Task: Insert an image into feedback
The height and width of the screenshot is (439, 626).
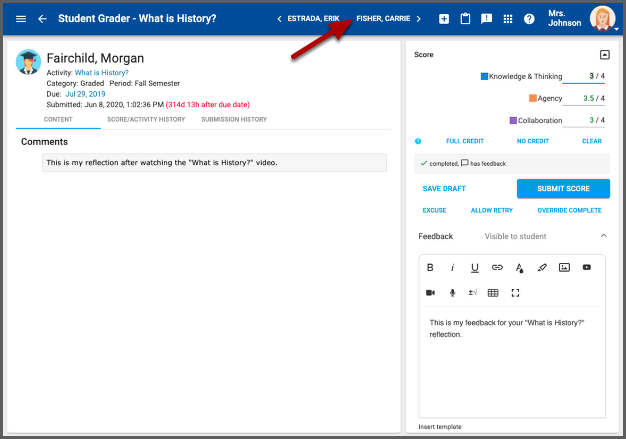Action: pyautogui.click(x=564, y=268)
